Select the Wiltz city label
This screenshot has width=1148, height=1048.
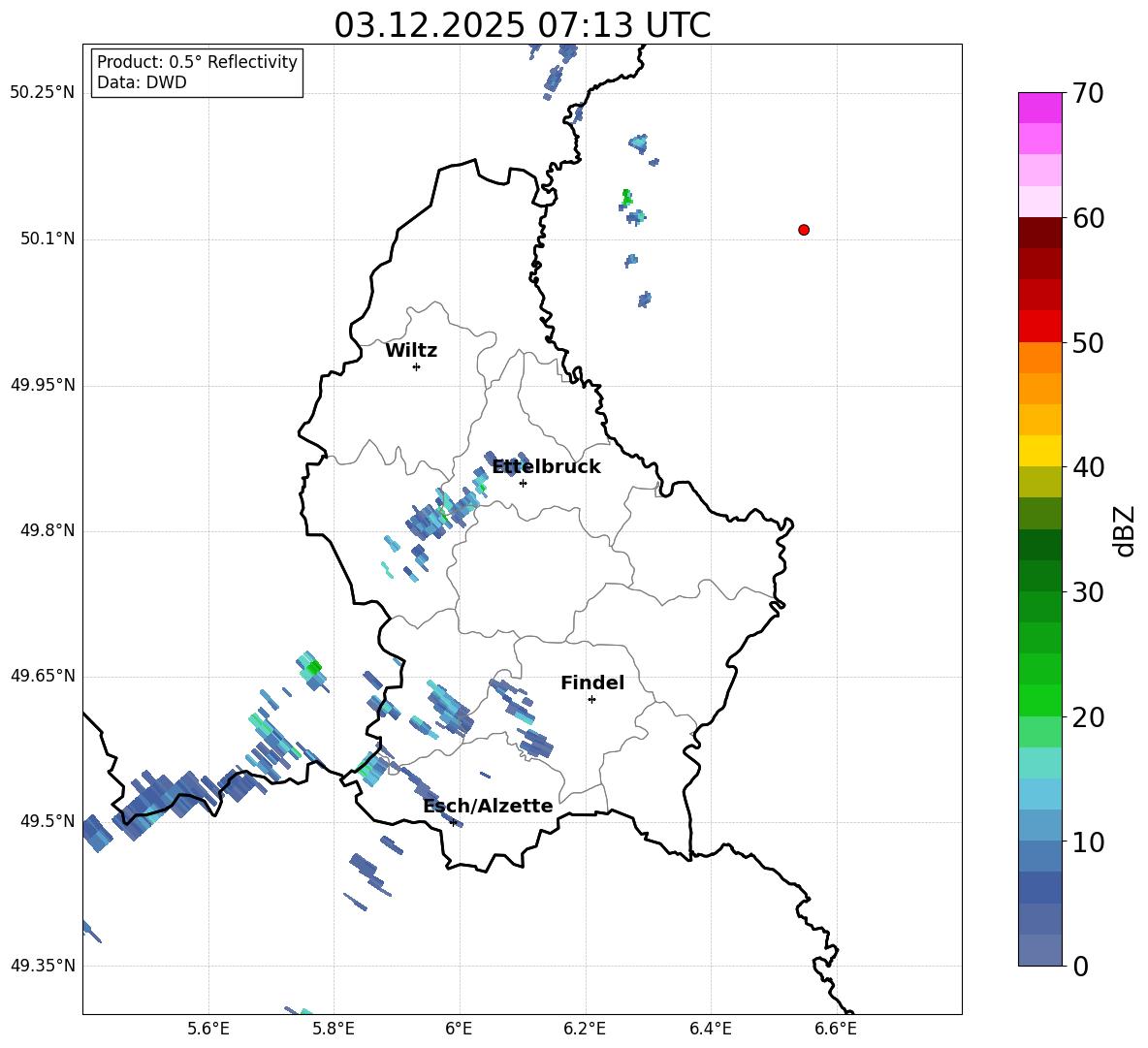tap(411, 351)
